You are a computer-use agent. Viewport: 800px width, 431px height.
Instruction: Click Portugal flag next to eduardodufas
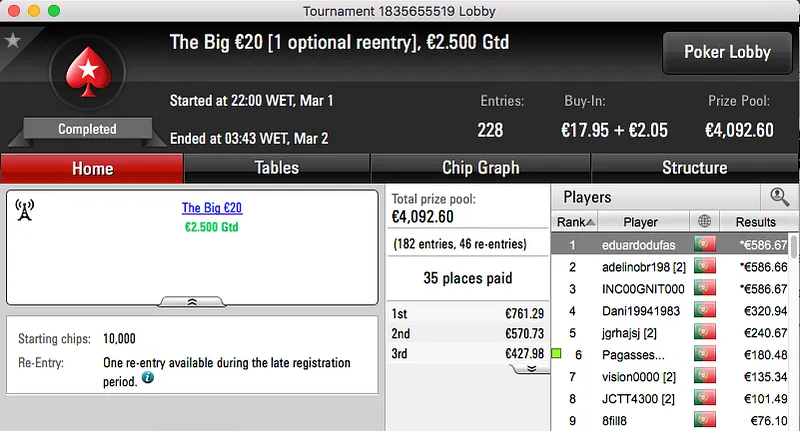click(x=705, y=244)
